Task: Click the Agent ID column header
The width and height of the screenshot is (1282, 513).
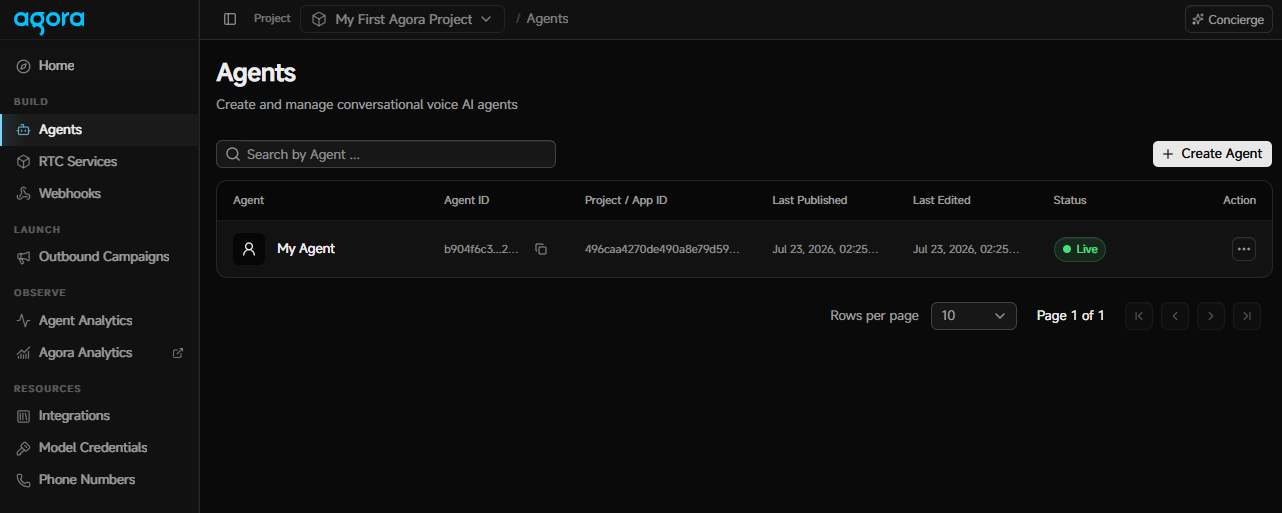Action: tap(467, 200)
